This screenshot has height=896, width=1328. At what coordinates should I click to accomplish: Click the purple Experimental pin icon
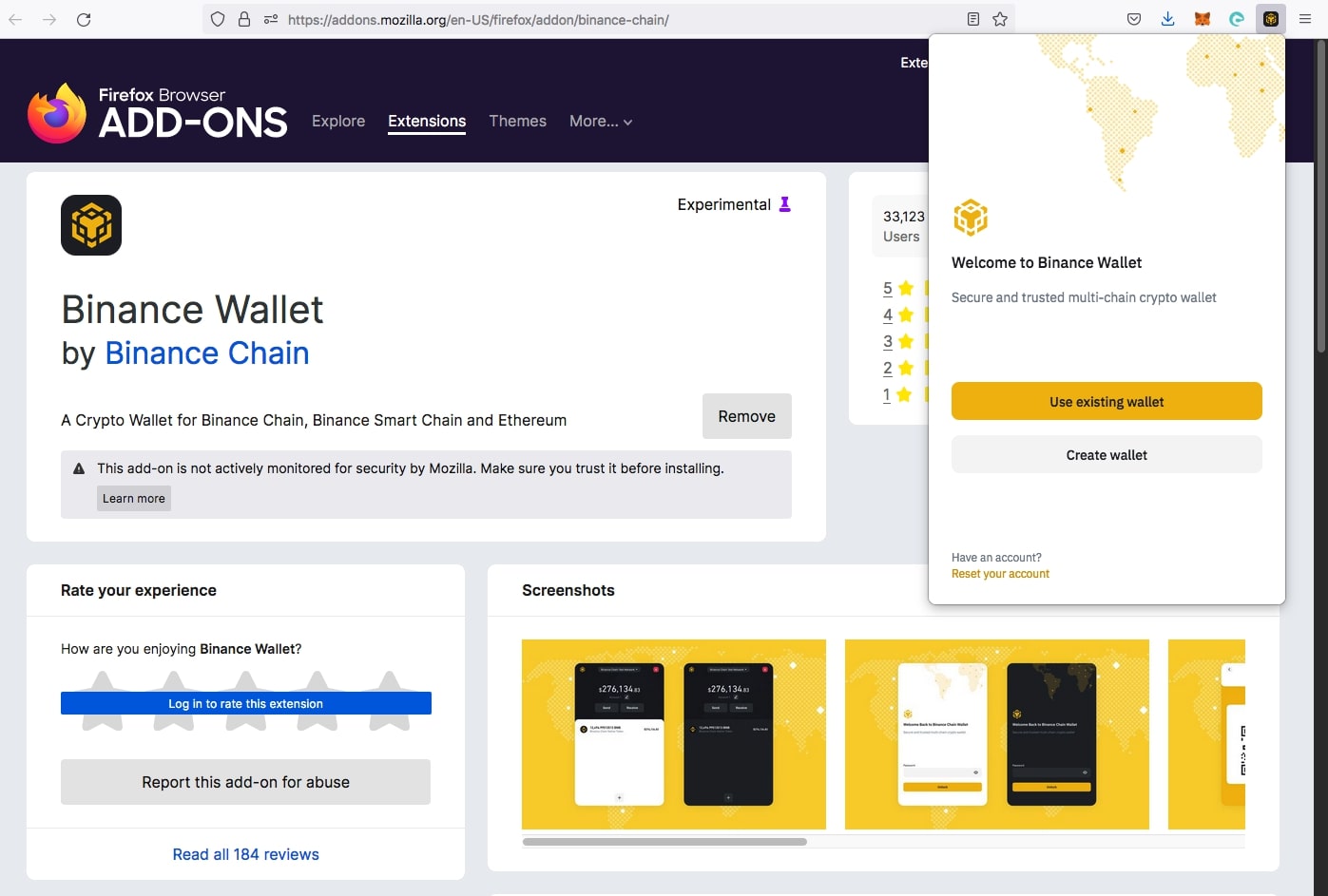point(784,203)
